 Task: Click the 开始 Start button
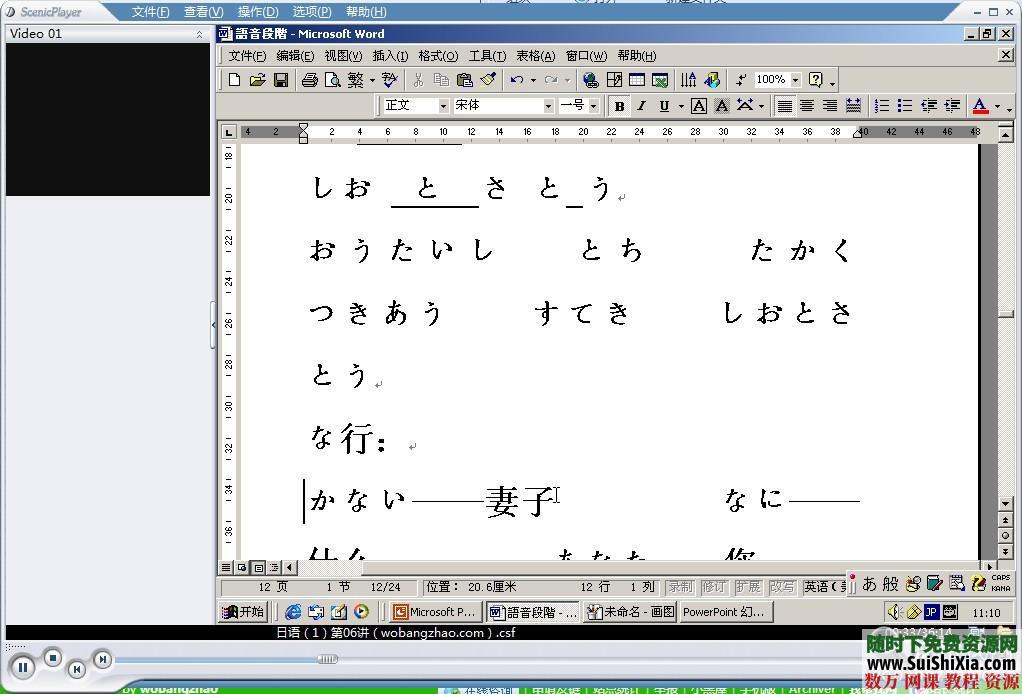(x=243, y=612)
